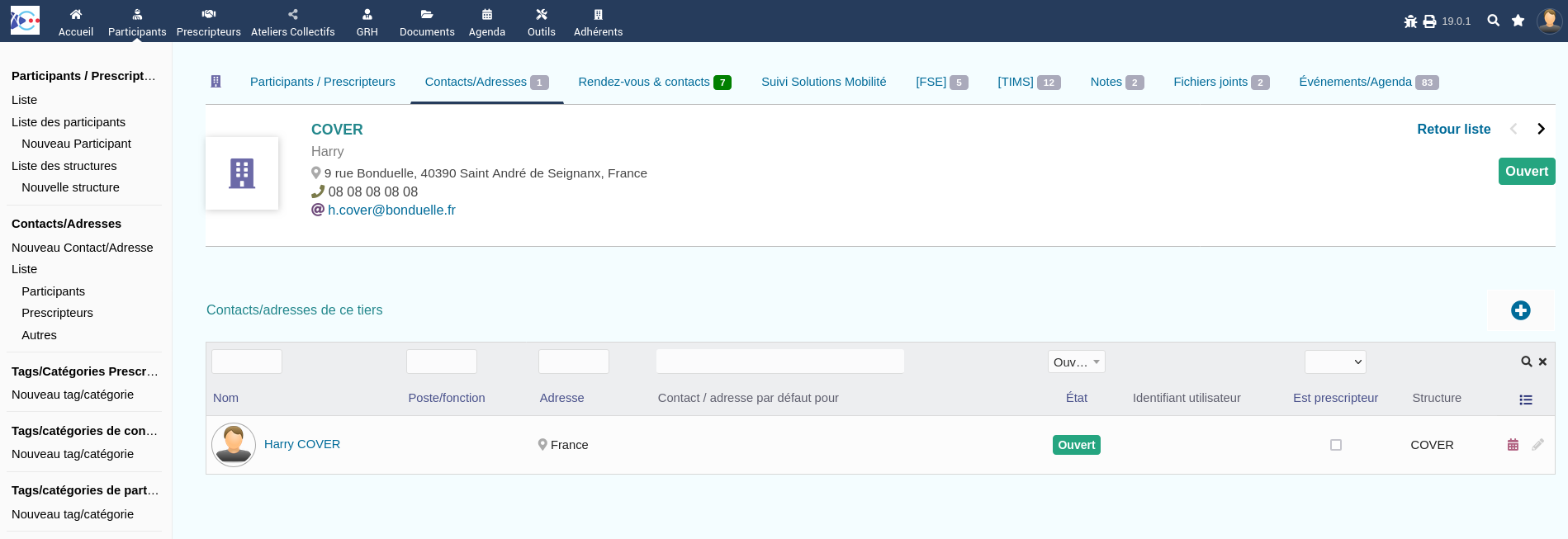
Task: Click the calendar icon in Harry COVER row
Action: pyautogui.click(x=1513, y=445)
